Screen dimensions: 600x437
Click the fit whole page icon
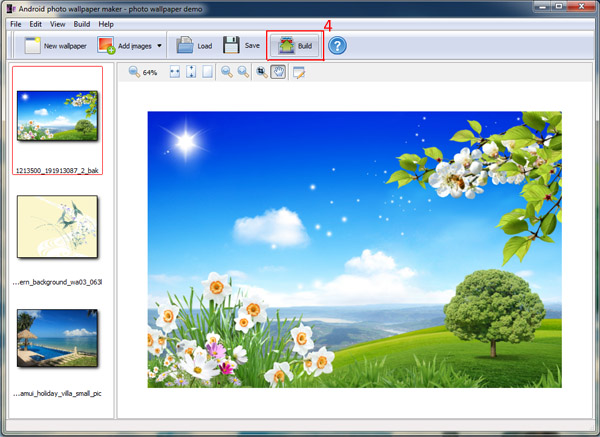[207, 73]
